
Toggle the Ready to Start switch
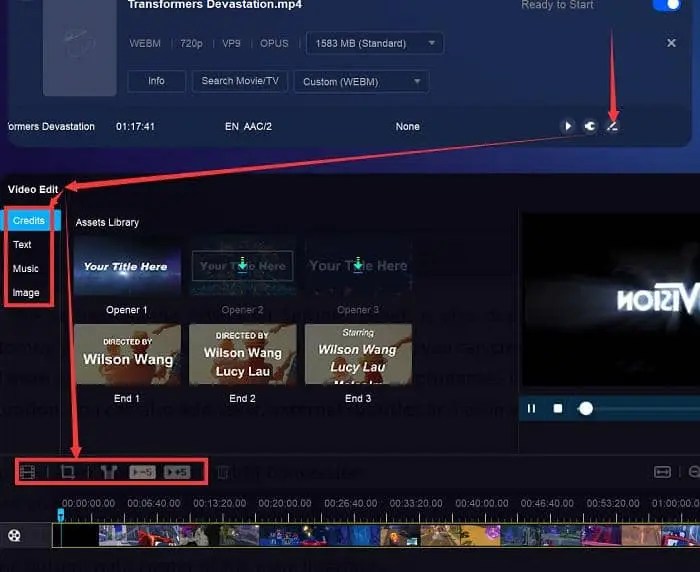666,4
